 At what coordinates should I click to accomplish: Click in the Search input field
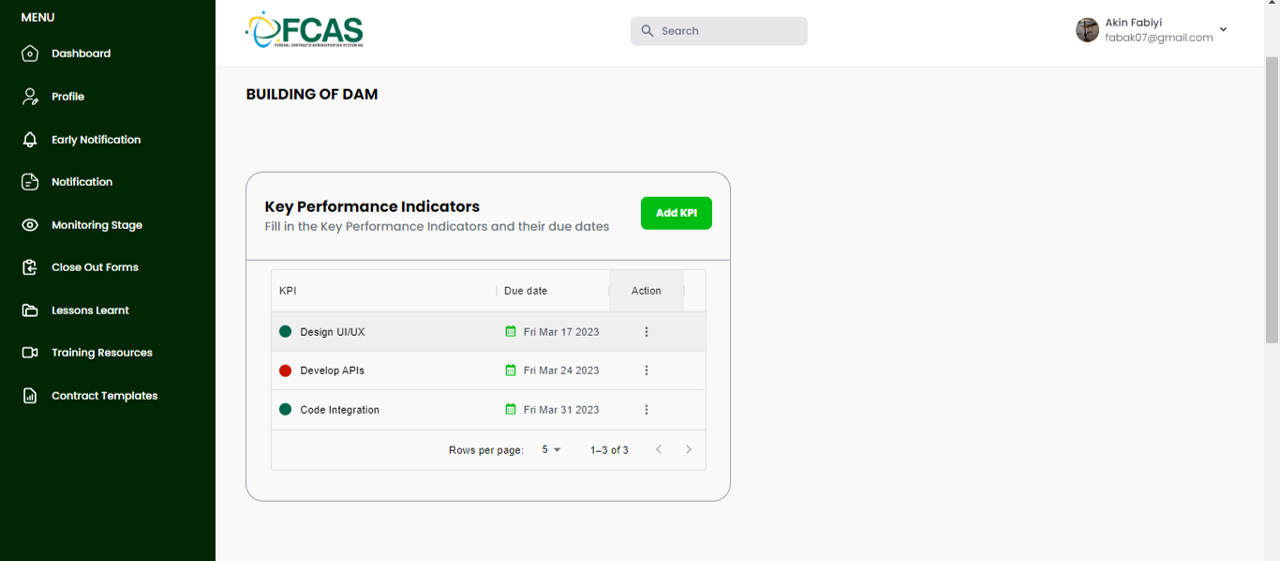(728, 31)
